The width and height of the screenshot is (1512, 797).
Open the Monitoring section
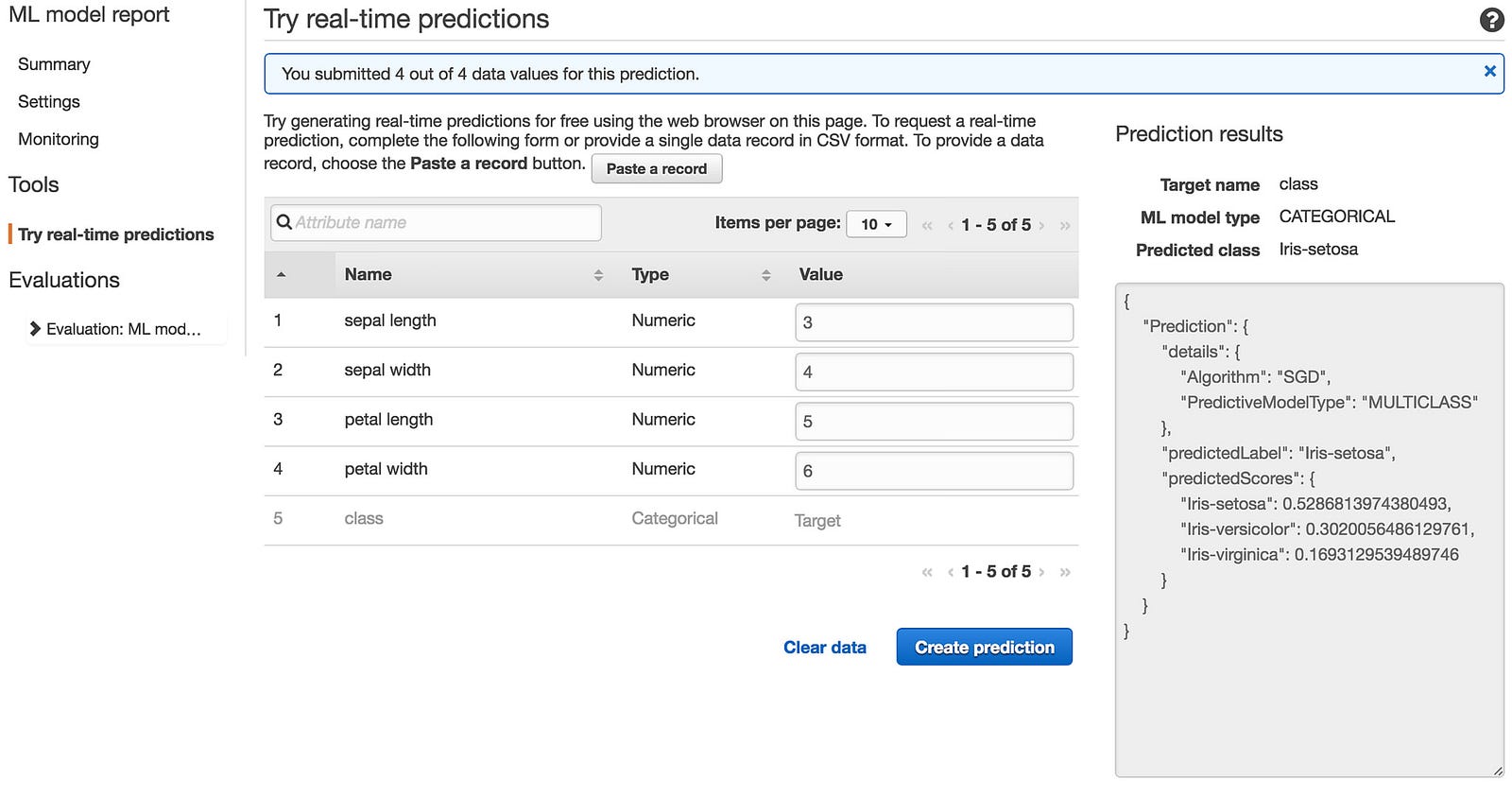click(58, 139)
